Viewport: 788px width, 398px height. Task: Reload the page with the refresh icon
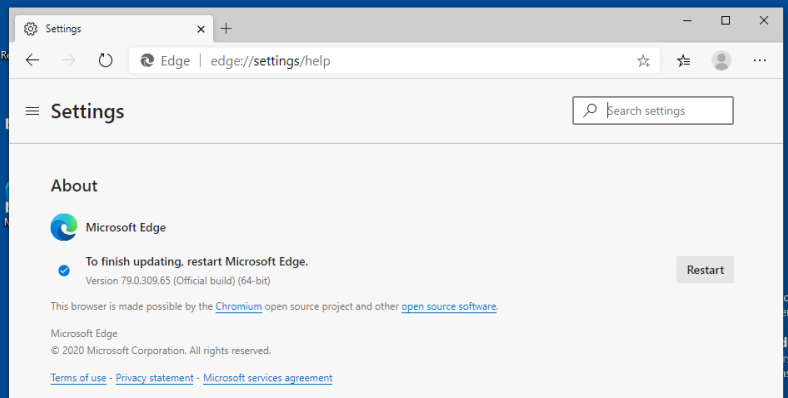(106, 60)
